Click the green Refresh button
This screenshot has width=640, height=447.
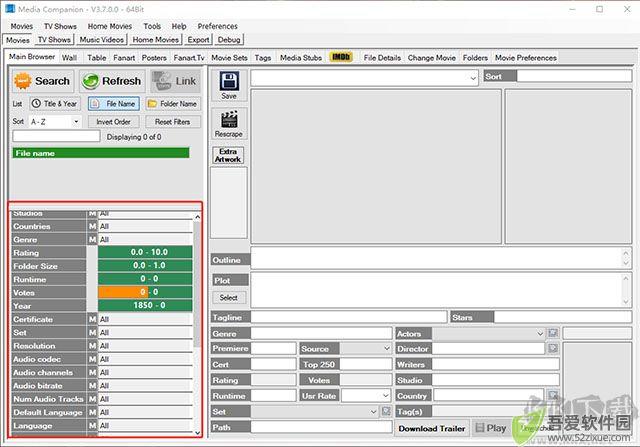coord(112,81)
